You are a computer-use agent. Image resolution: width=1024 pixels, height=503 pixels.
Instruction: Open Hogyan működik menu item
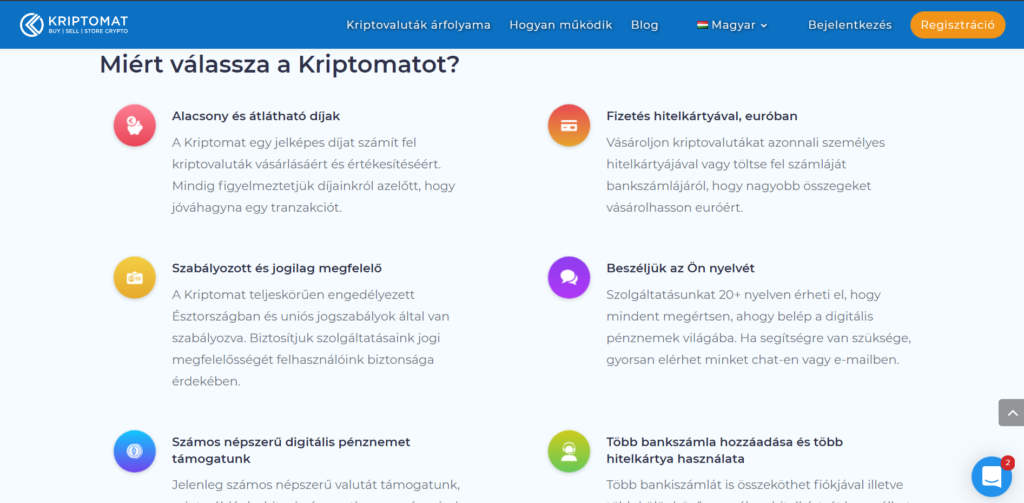[561, 25]
